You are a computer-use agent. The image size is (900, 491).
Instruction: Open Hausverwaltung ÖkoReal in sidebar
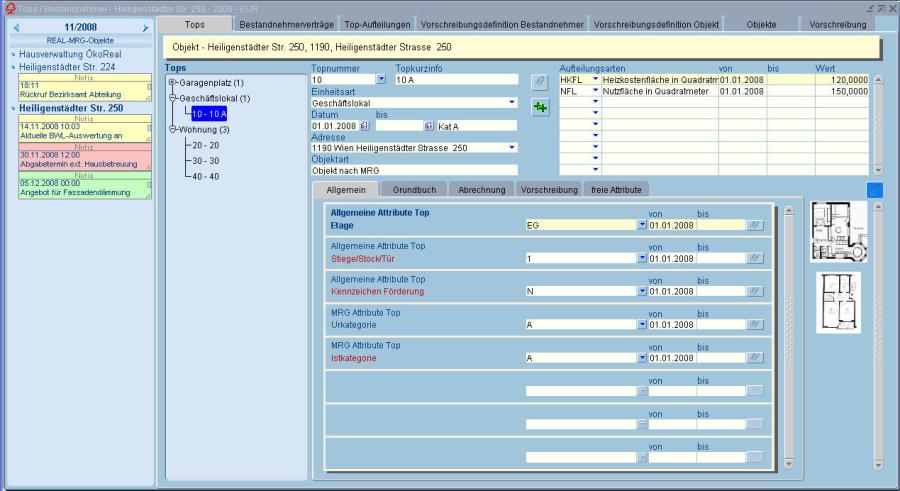click(70, 55)
